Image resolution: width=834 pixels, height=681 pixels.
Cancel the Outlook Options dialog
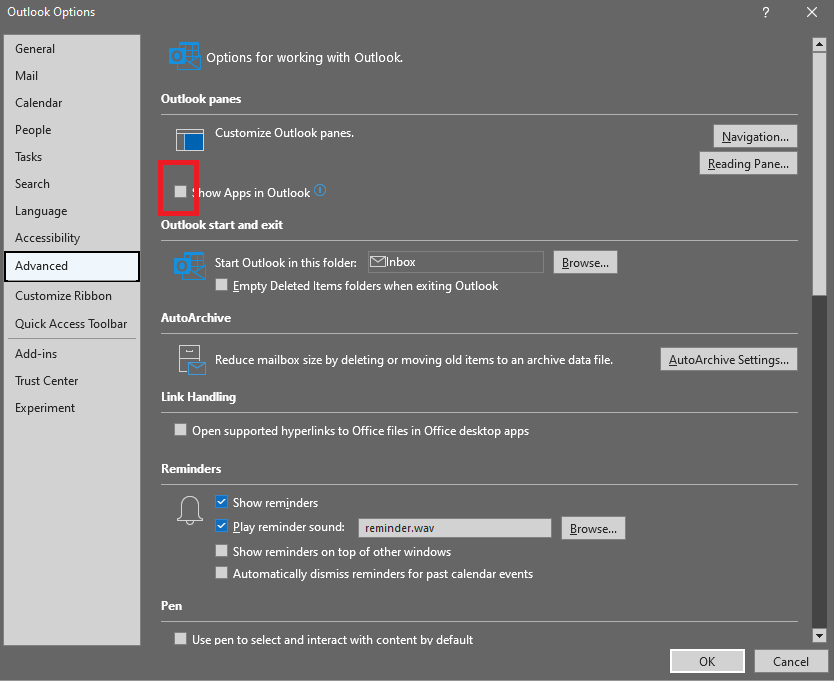click(x=790, y=661)
